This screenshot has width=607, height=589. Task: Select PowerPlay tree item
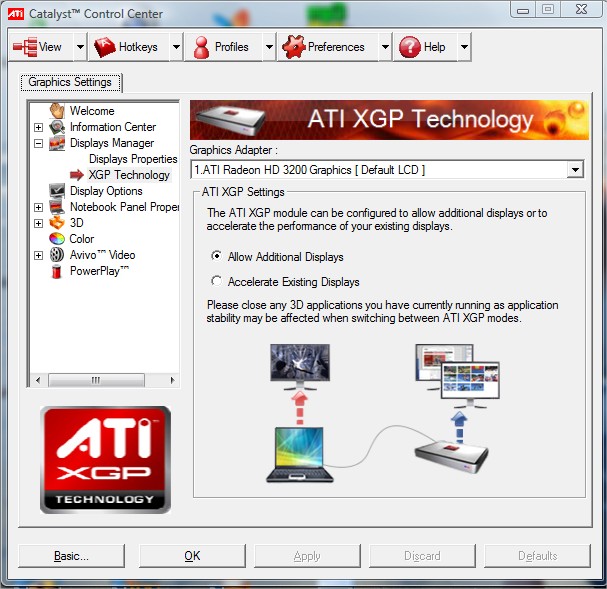click(99, 271)
